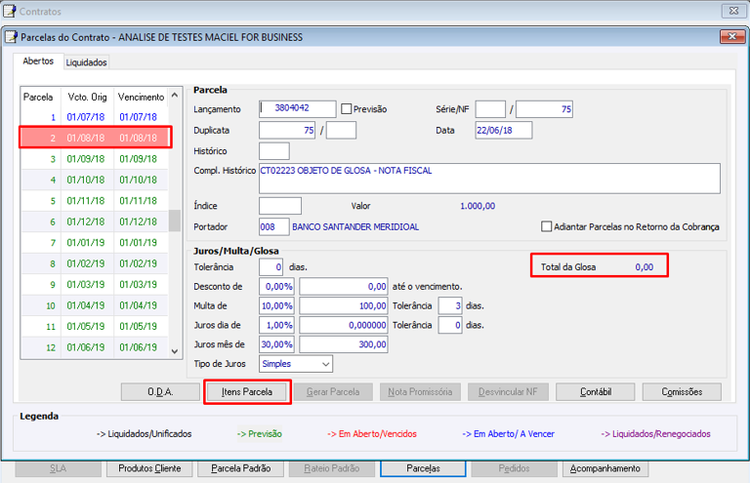Image resolution: width=750 pixels, height=483 pixels.
Task: Click the Desconto value field 0,00
Action: pos(343,286)
